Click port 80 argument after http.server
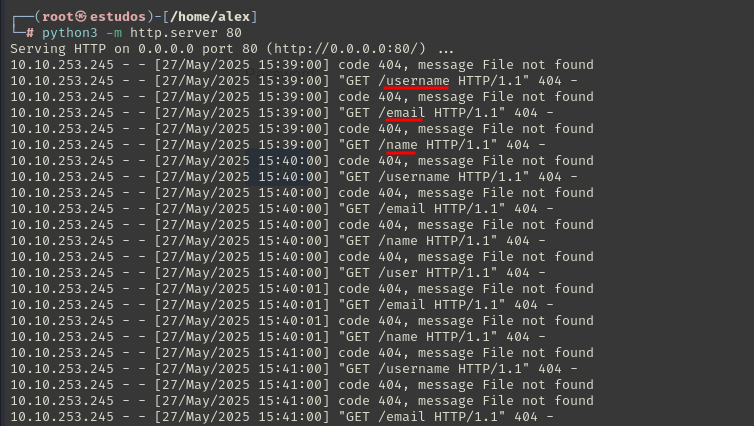The height and width of the screenshot is (426, 754). 234,33
